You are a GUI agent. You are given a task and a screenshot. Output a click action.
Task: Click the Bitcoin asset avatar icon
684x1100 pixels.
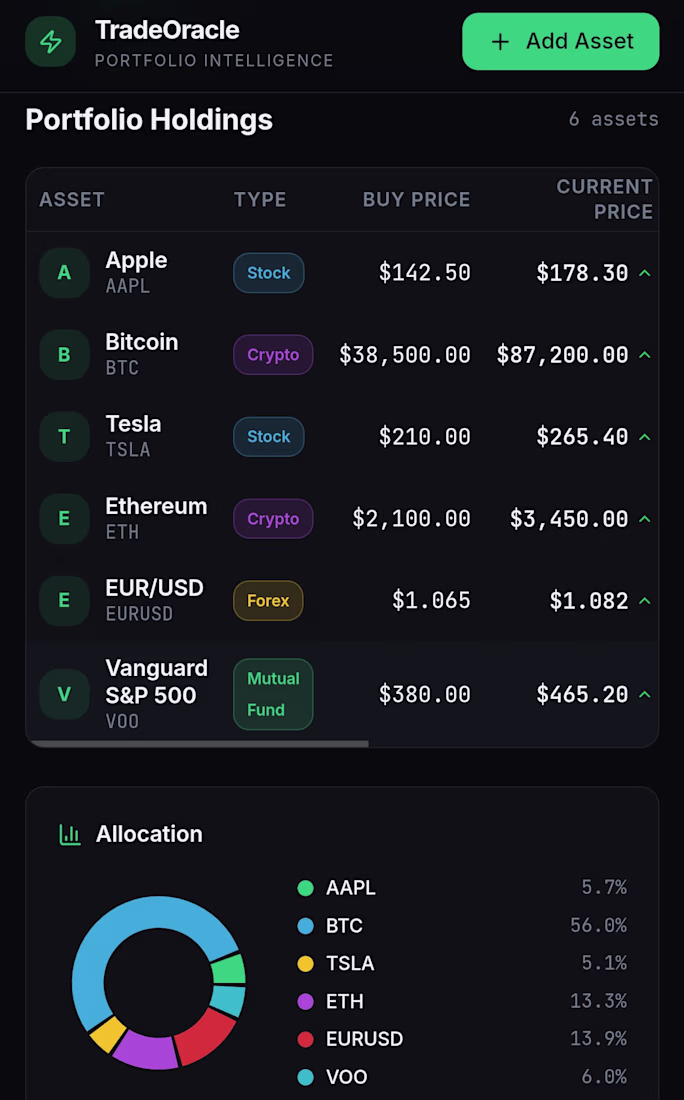click(64, 355)
